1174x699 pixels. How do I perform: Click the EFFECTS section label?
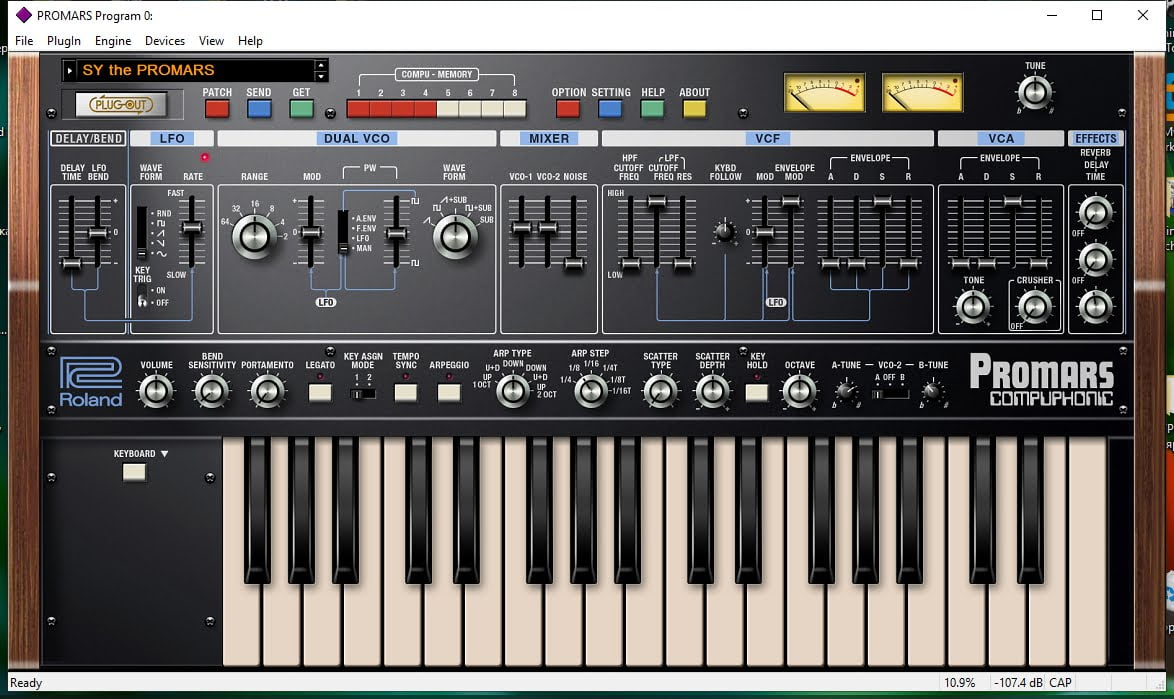pos(1095,138)
